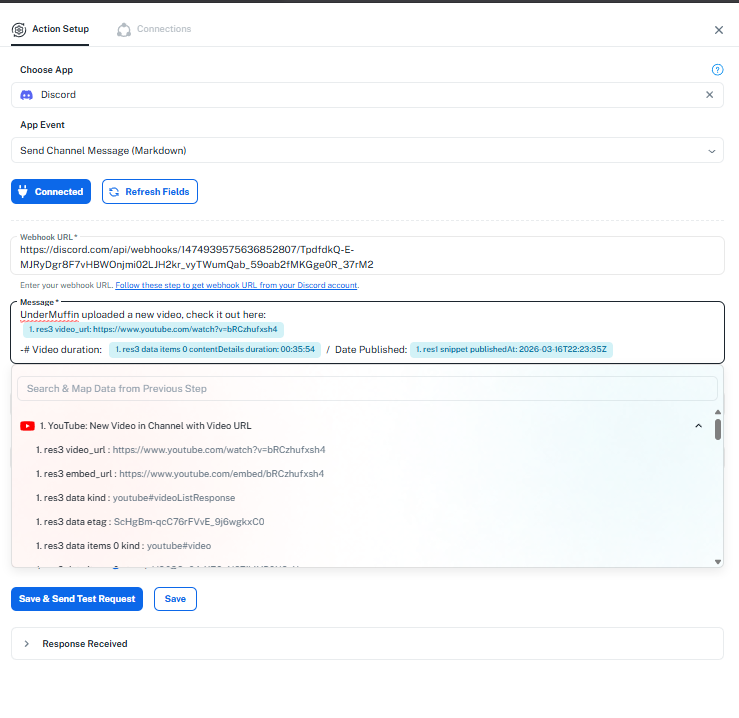Select the contentDetails duration mapped tag

[215, 350]
